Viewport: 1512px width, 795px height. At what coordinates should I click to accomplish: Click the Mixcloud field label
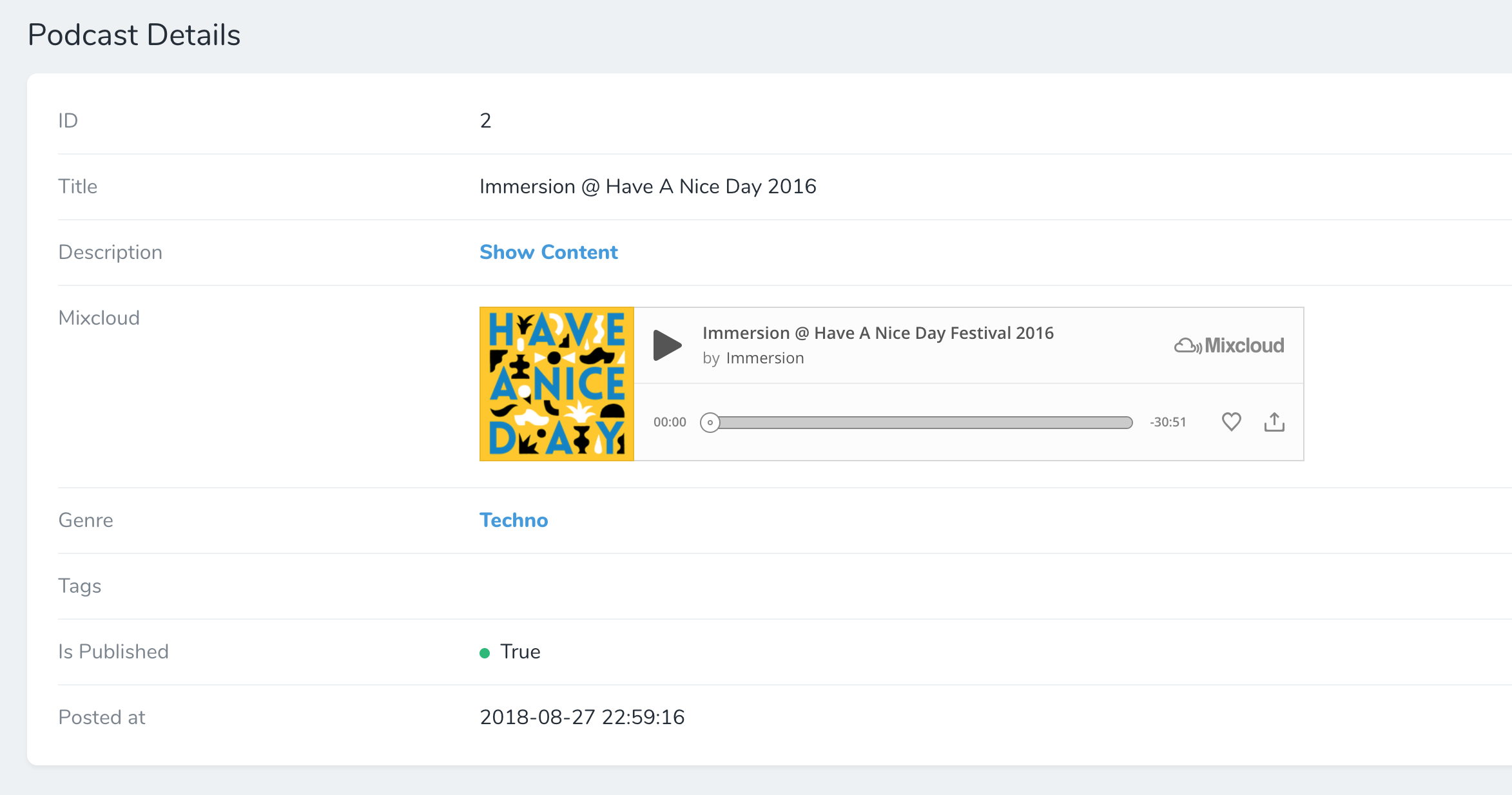tap(99, 318)
